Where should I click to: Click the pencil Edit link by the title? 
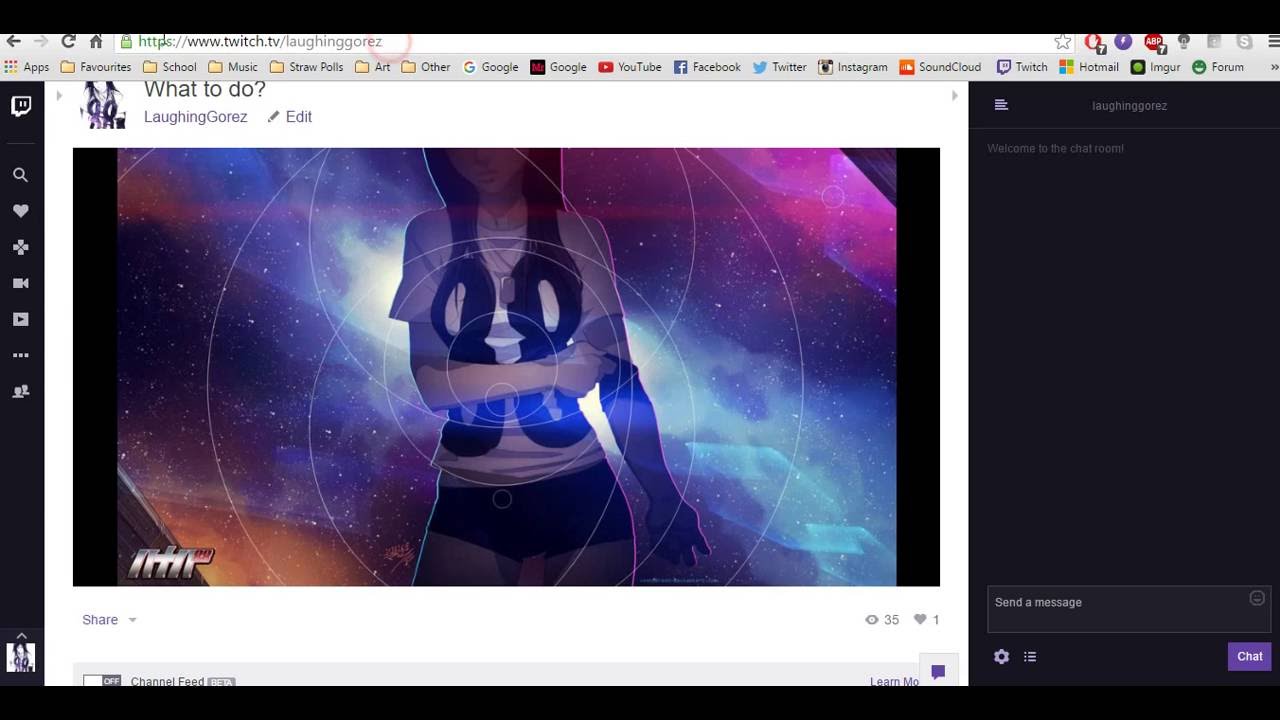290,117
